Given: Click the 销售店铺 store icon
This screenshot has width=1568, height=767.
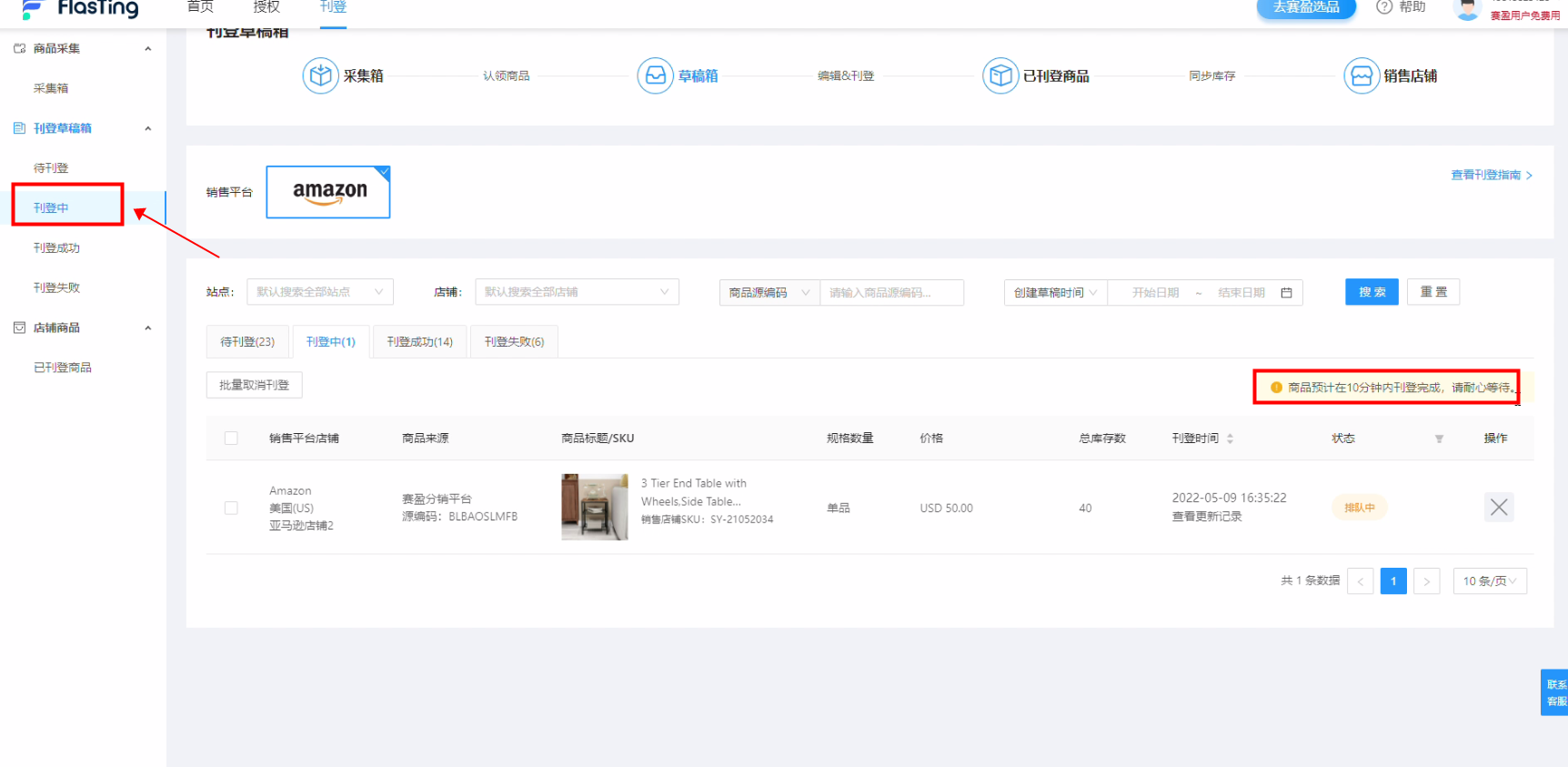Looking at the screenshot, I should pos(1361,76).
